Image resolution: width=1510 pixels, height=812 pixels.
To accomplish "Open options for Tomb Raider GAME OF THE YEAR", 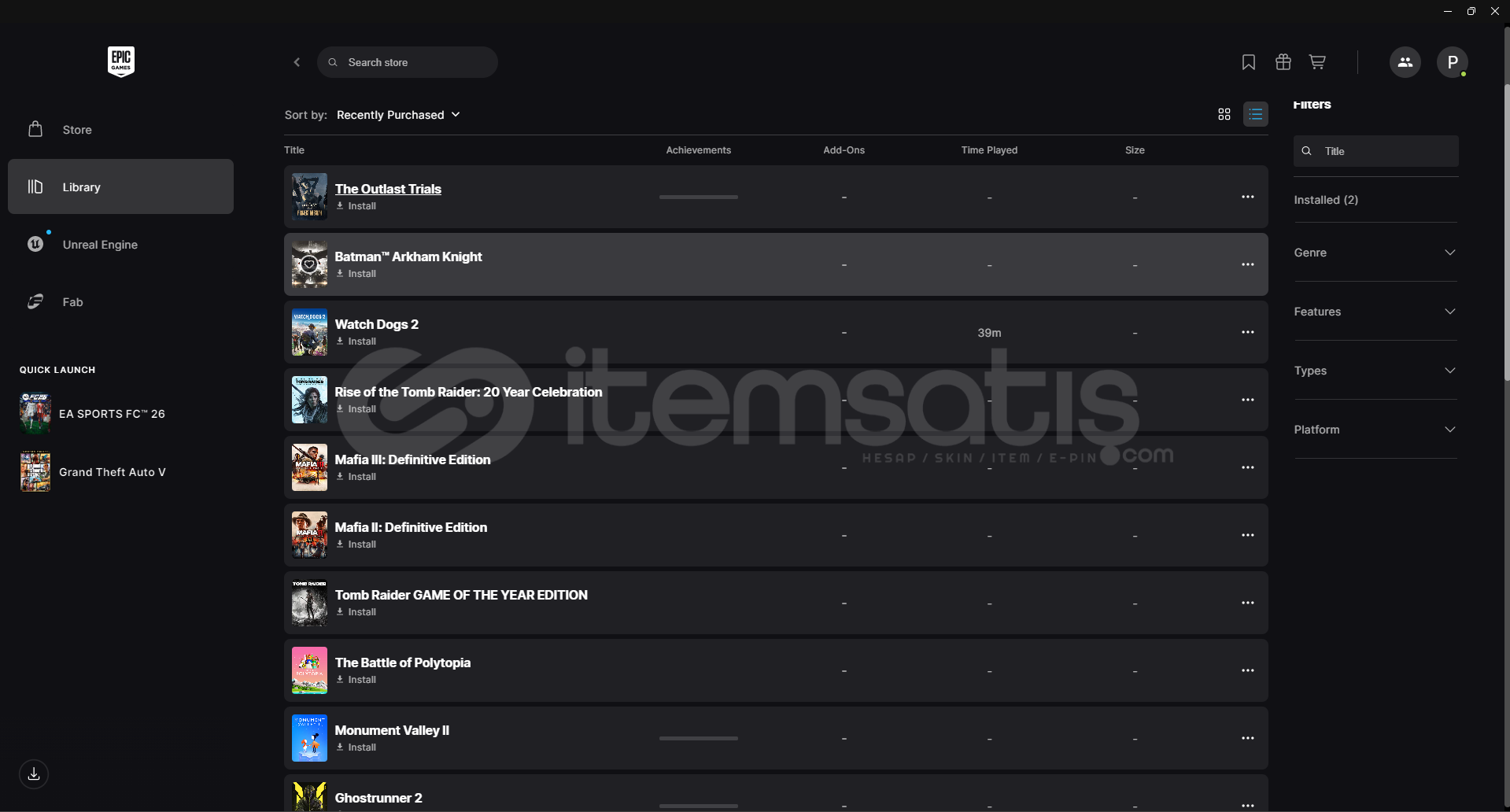I will [x=1248, y=603].
